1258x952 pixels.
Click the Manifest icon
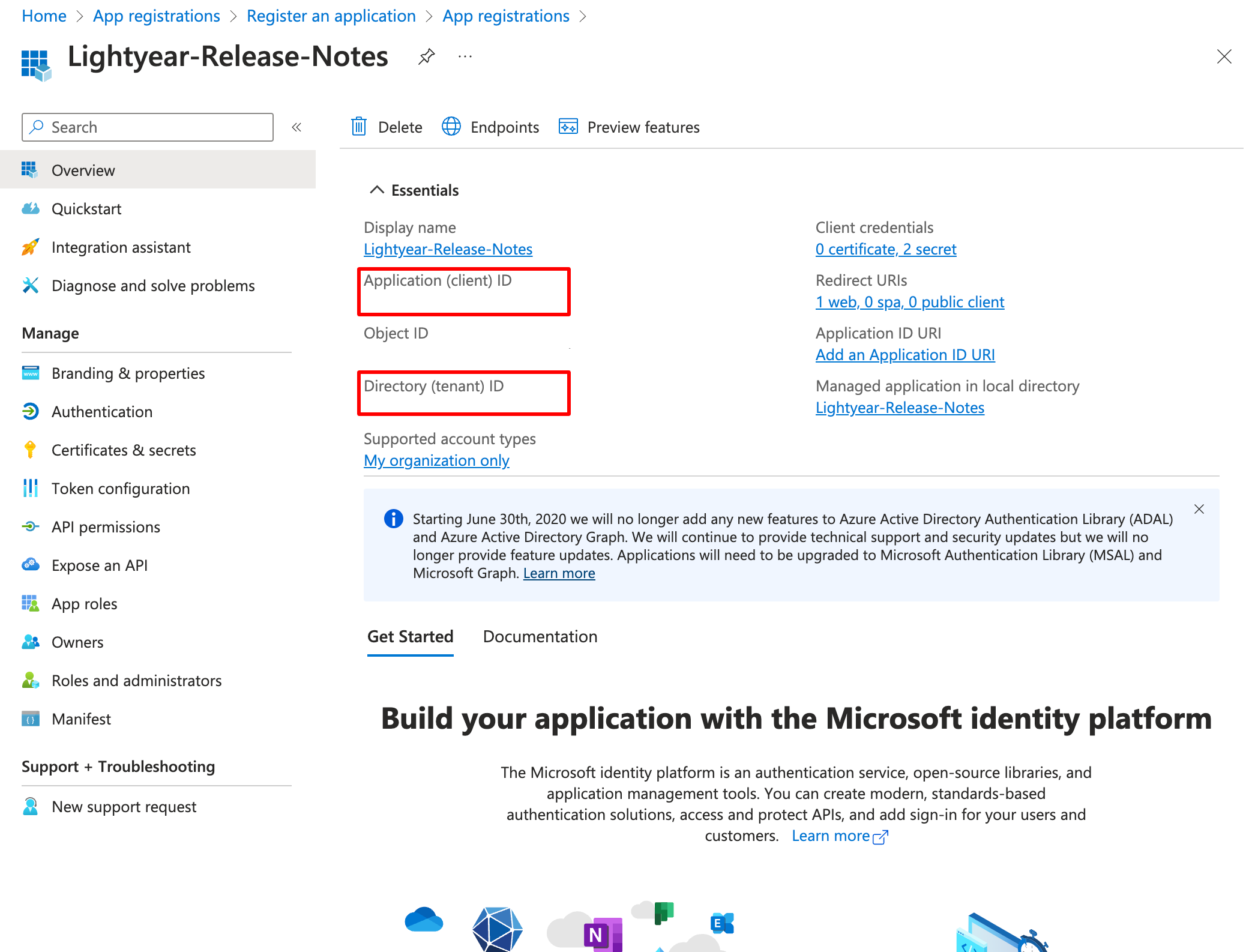[30, 719]
